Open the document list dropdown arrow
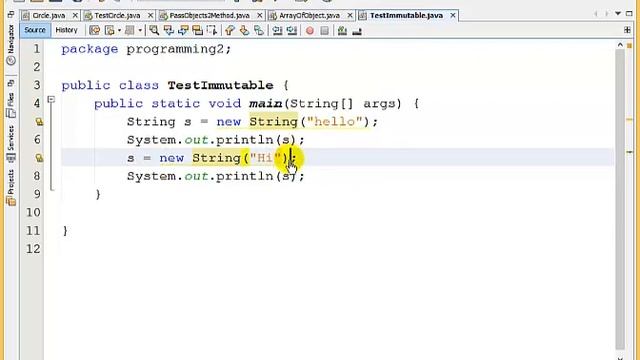The height and width of the screenshot is (360, 640). pyautogui.click(x=618, y=14)
